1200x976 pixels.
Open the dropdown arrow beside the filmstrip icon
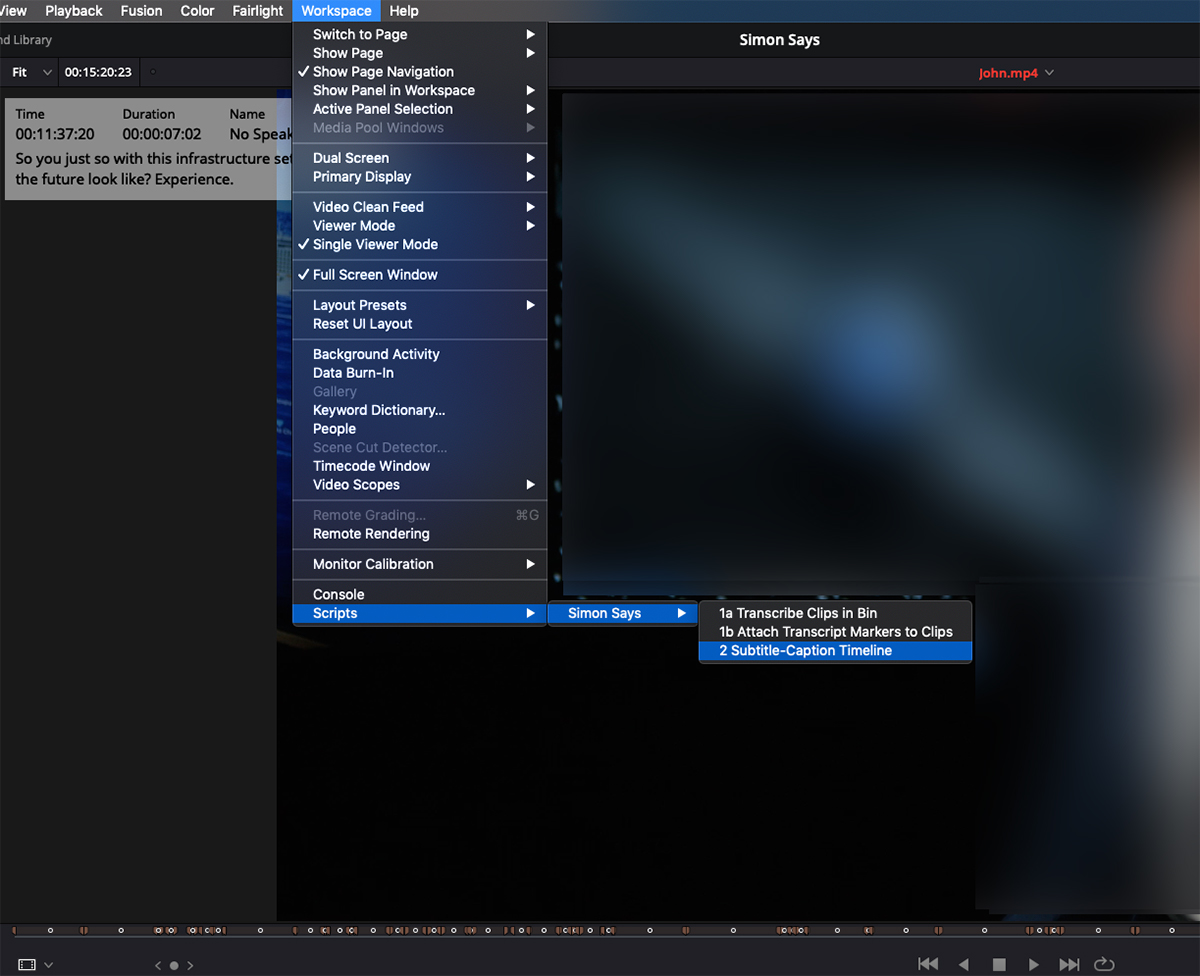point(48,965)
